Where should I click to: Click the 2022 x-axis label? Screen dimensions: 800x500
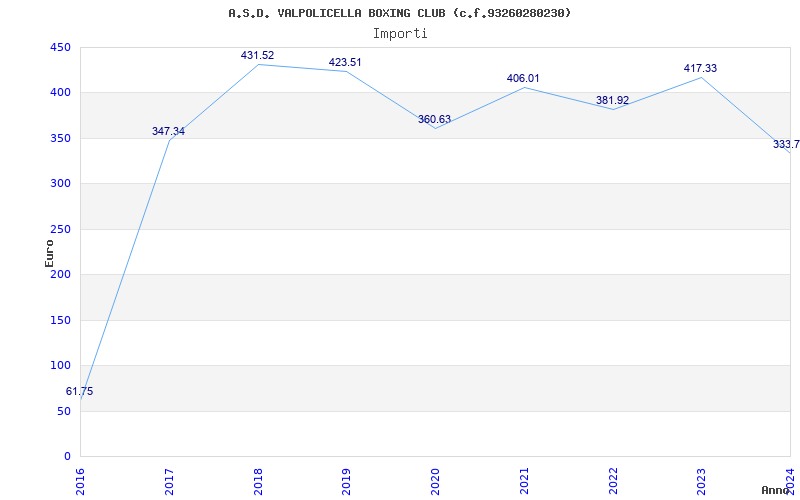coord(613,482)
